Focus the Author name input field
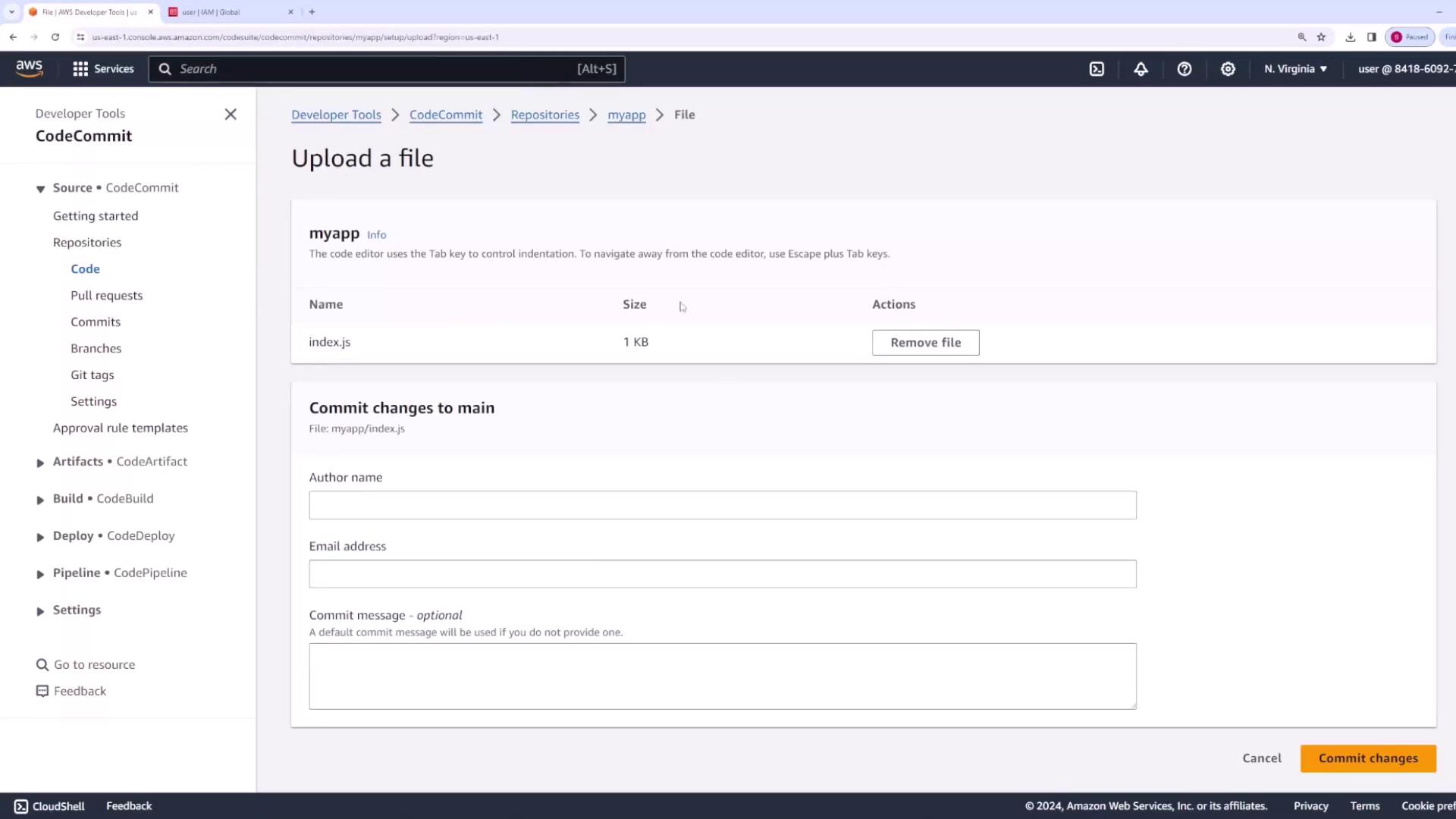The image size is (1456, 819). pyautogui.click(x=722, y=505)
